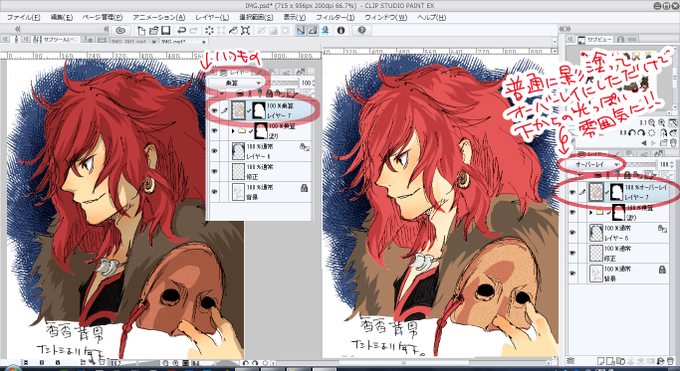Image resolution: width=680 pixels, height=371 pixels.
Task: Hide 背景 layer in right layer panel
Action: pyautogui.click(x=572, y=273)
